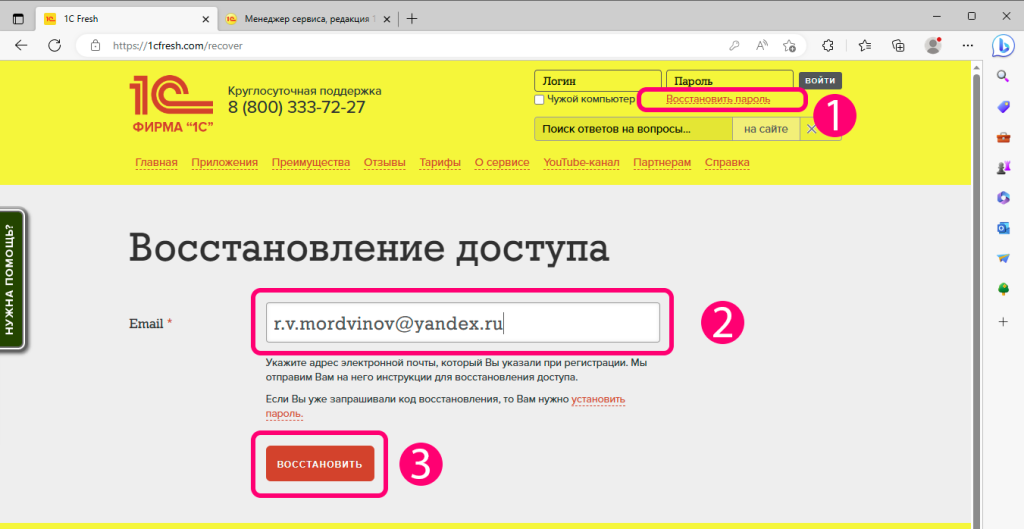Click the Read Aloud icon in address bar

(x=762, y=45)
